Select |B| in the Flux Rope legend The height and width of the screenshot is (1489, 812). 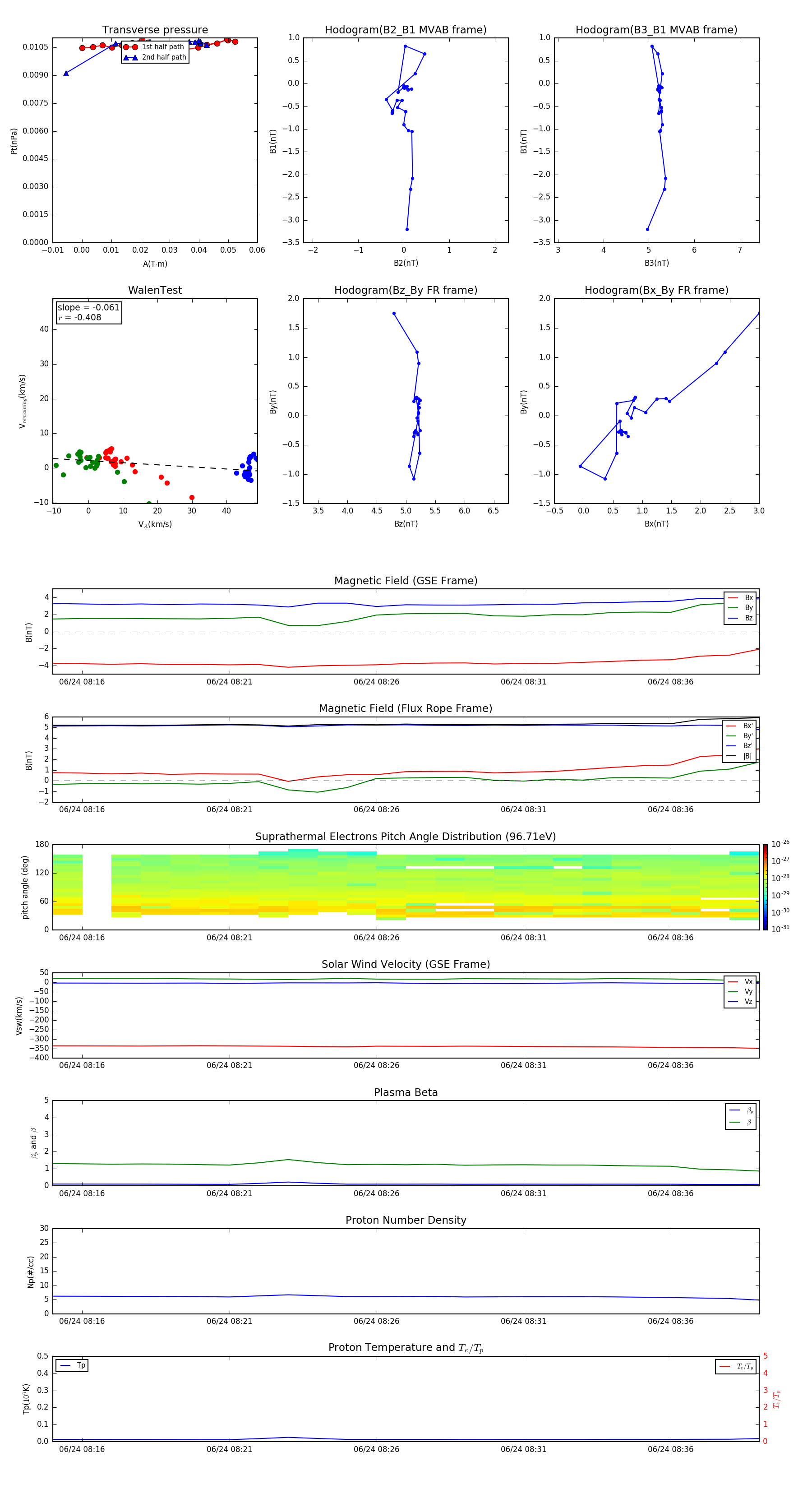(739, 757)
